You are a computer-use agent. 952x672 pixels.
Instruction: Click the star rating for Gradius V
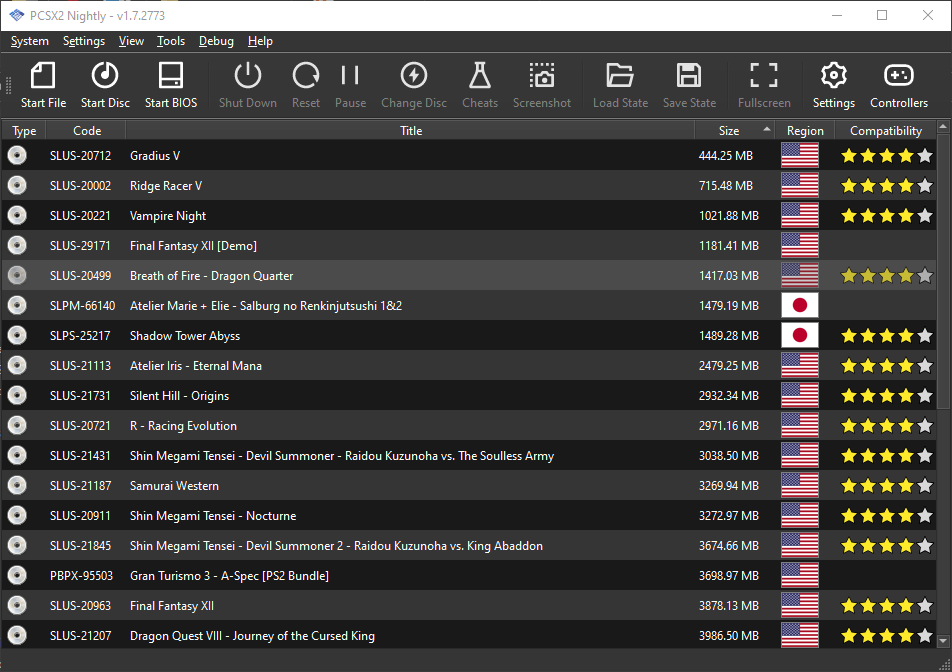pos(885,156)
